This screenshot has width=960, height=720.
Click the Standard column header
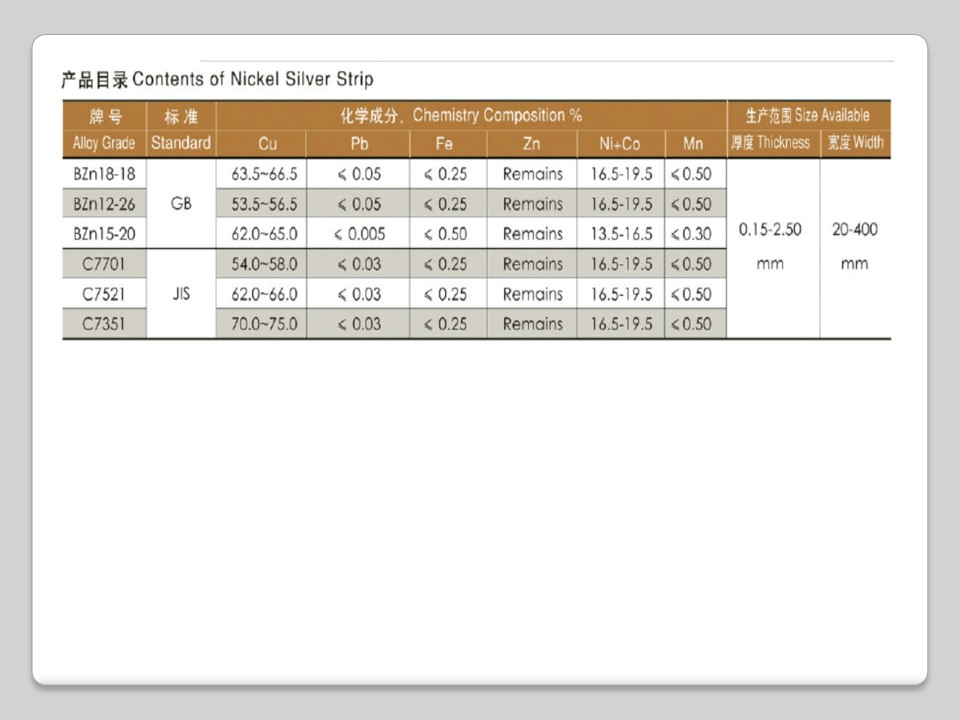point(181,143)
